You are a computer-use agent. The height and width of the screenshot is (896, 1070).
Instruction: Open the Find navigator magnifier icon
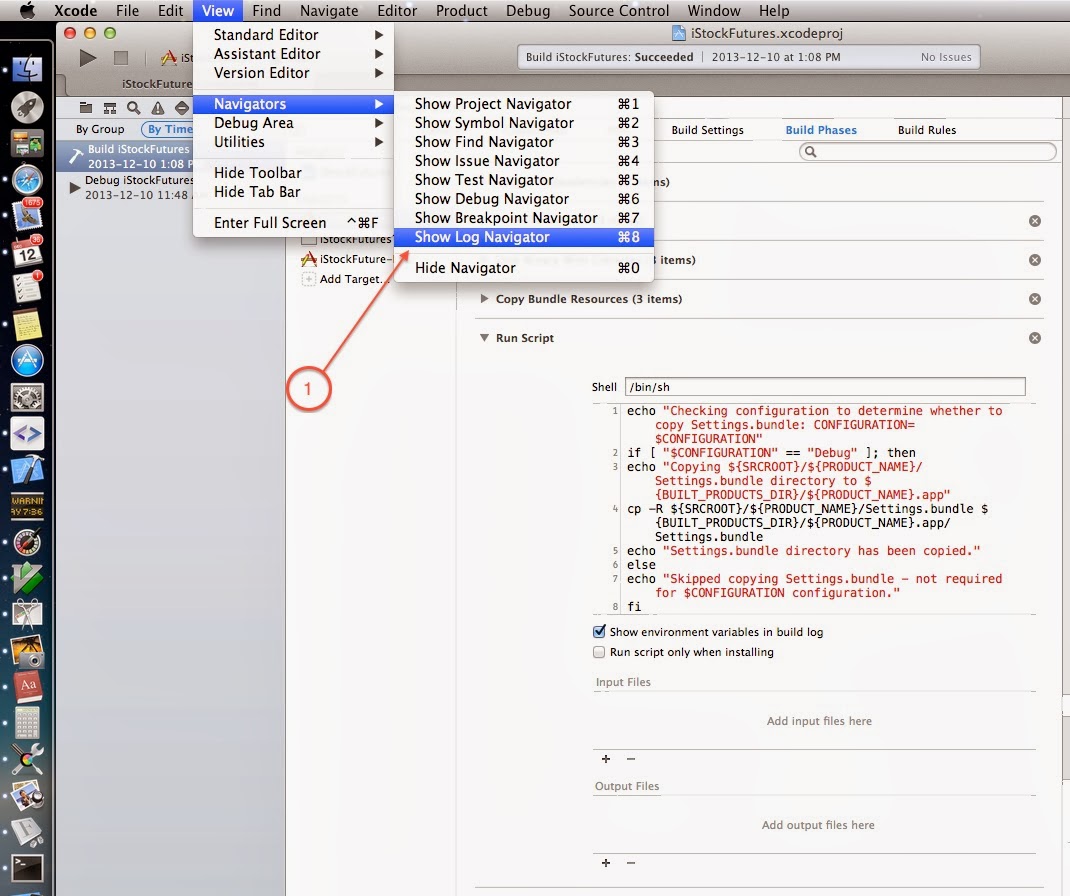[134, 108]
